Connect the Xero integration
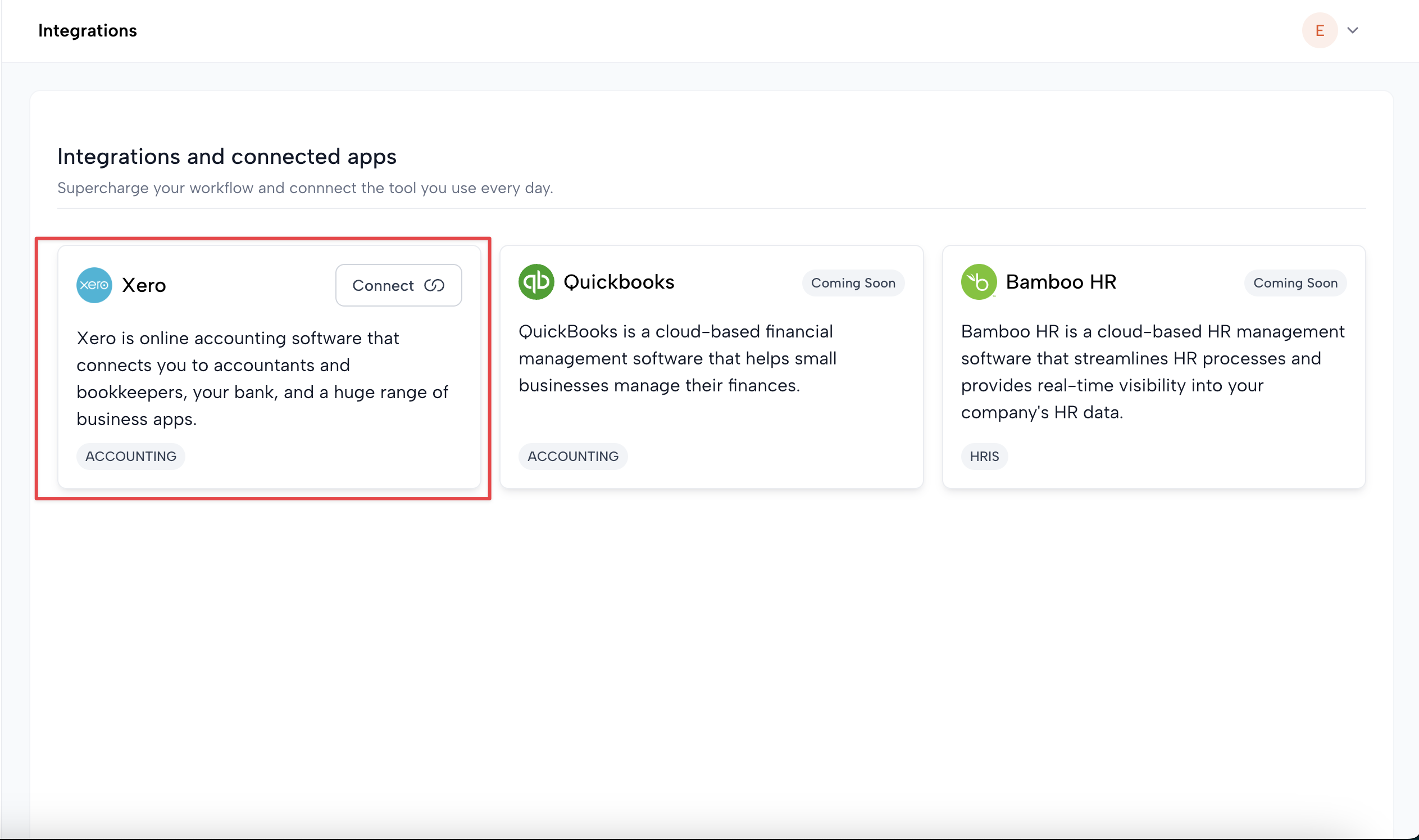The height and width of the screenshot is (840, 1419). tap(398, 285)
